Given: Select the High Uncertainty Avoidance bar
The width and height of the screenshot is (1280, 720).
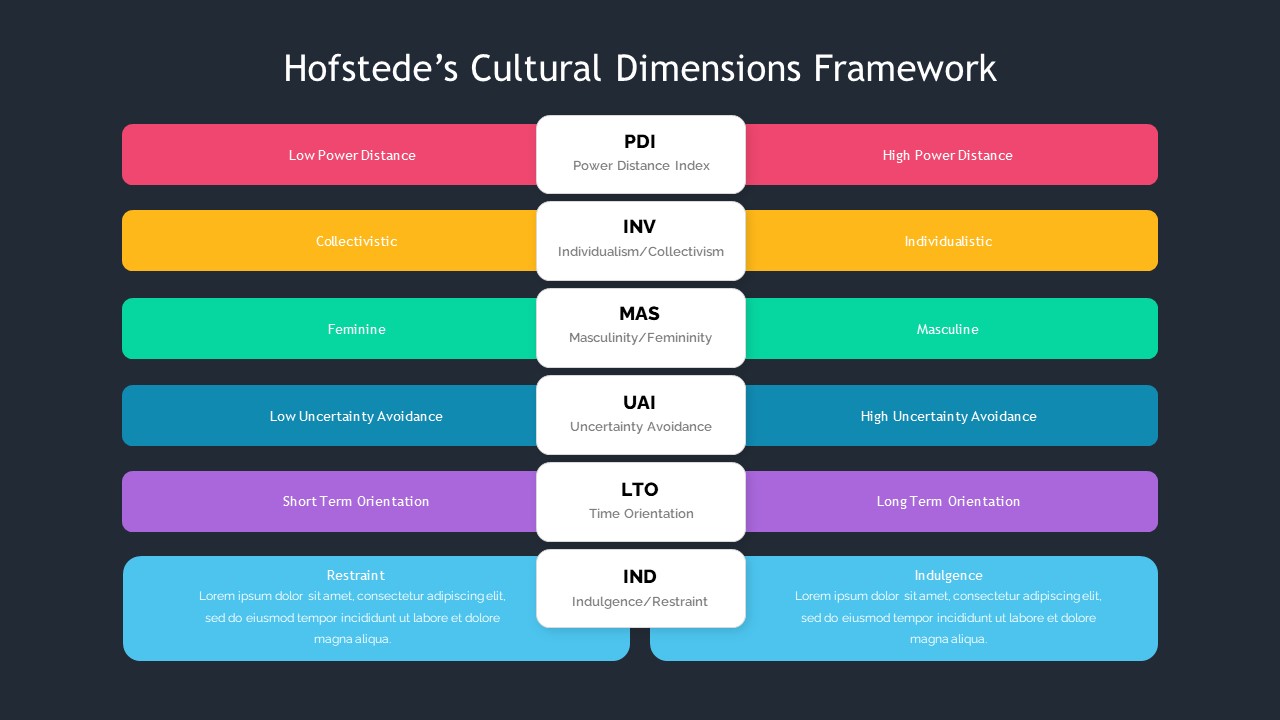Looking at the screenshot, I should (950, 416).
